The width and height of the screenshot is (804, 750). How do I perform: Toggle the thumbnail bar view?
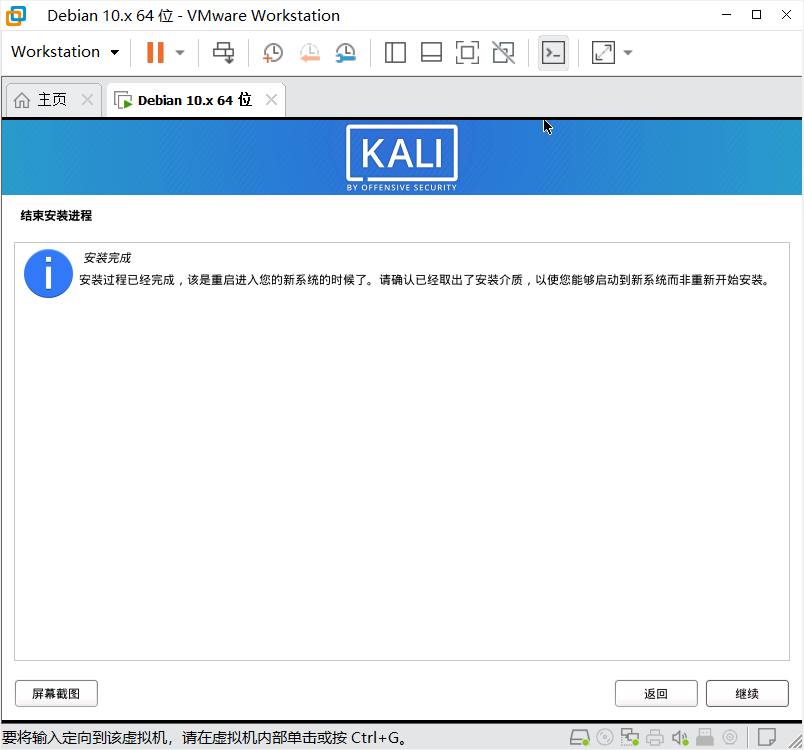point(431,52)
